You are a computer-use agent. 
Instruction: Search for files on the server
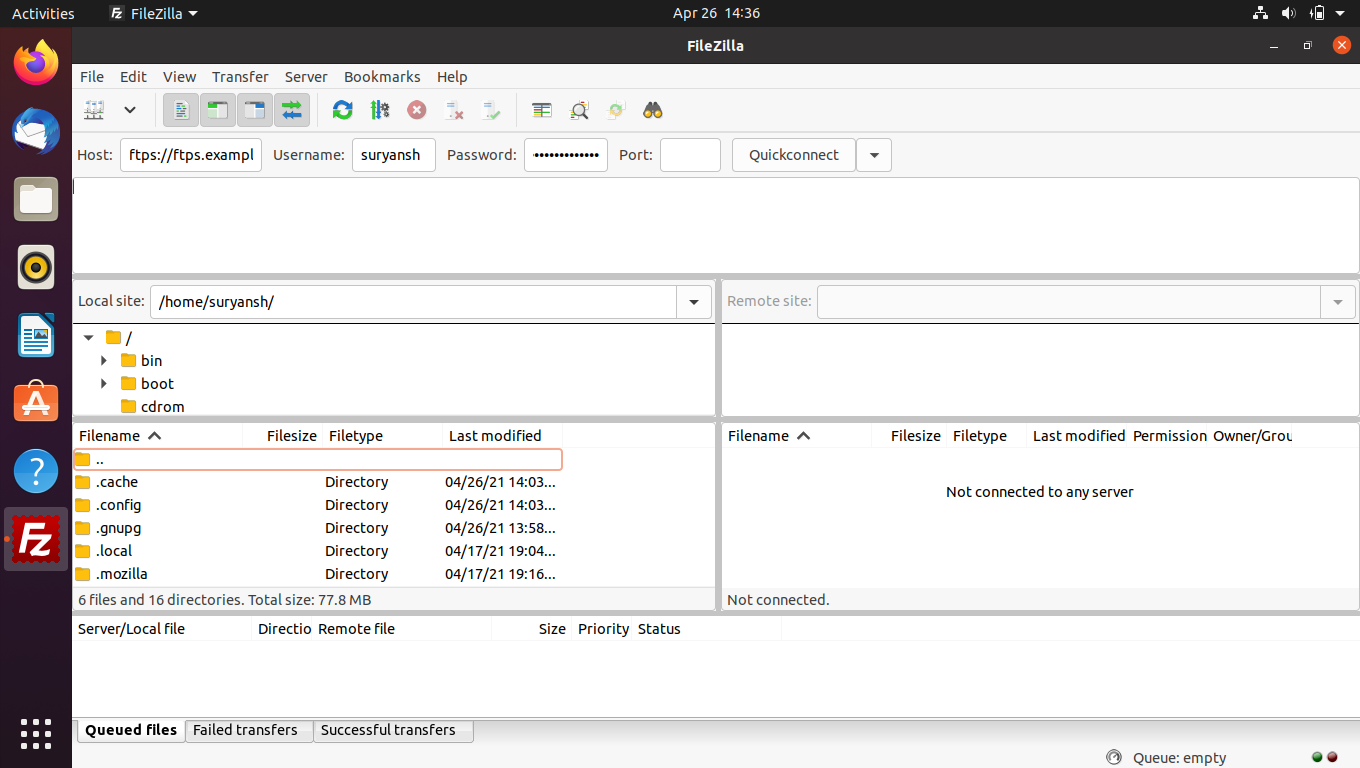pos(652,110)
